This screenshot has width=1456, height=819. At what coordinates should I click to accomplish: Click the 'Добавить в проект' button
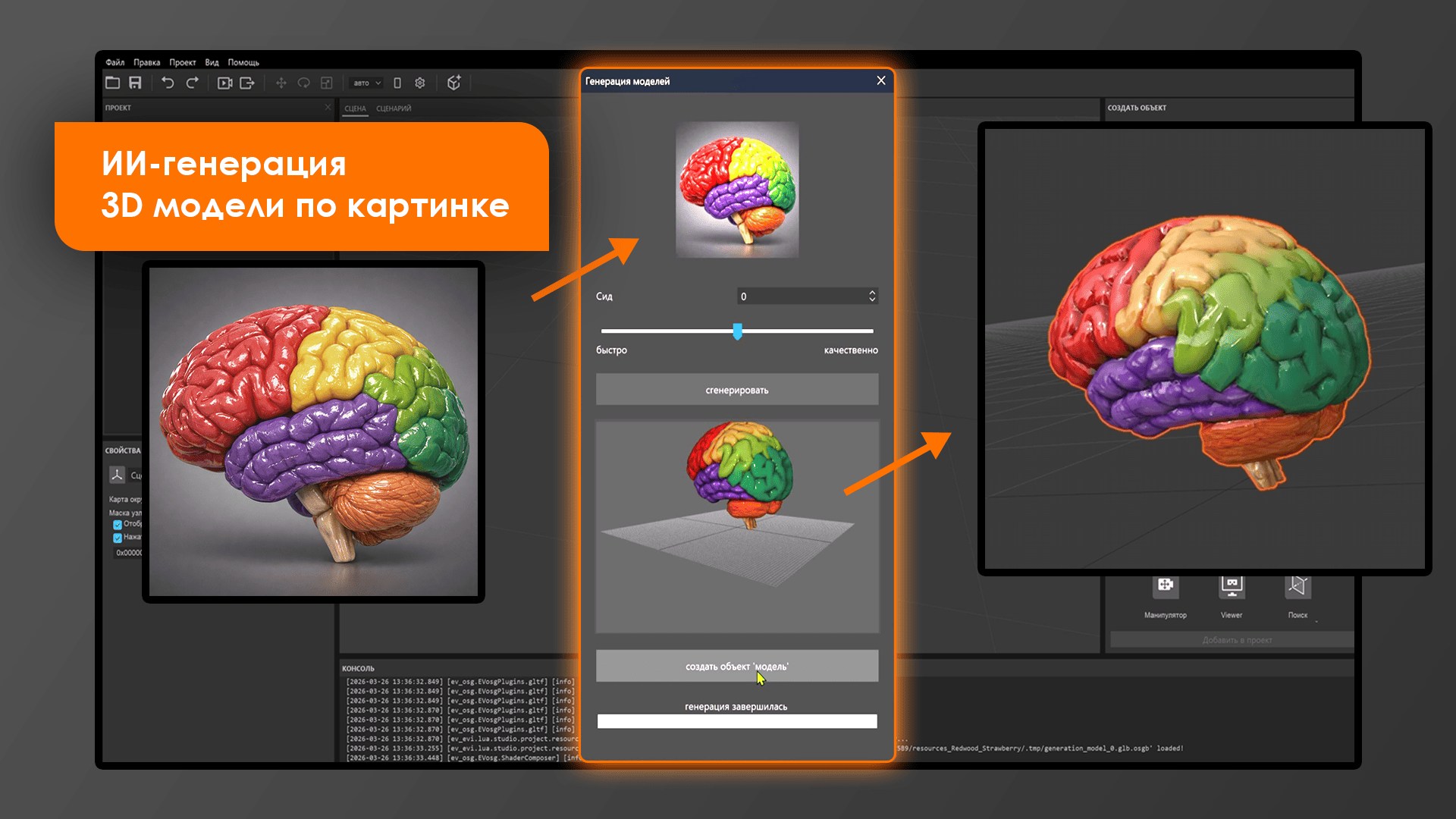click(x=1232, y=640)
